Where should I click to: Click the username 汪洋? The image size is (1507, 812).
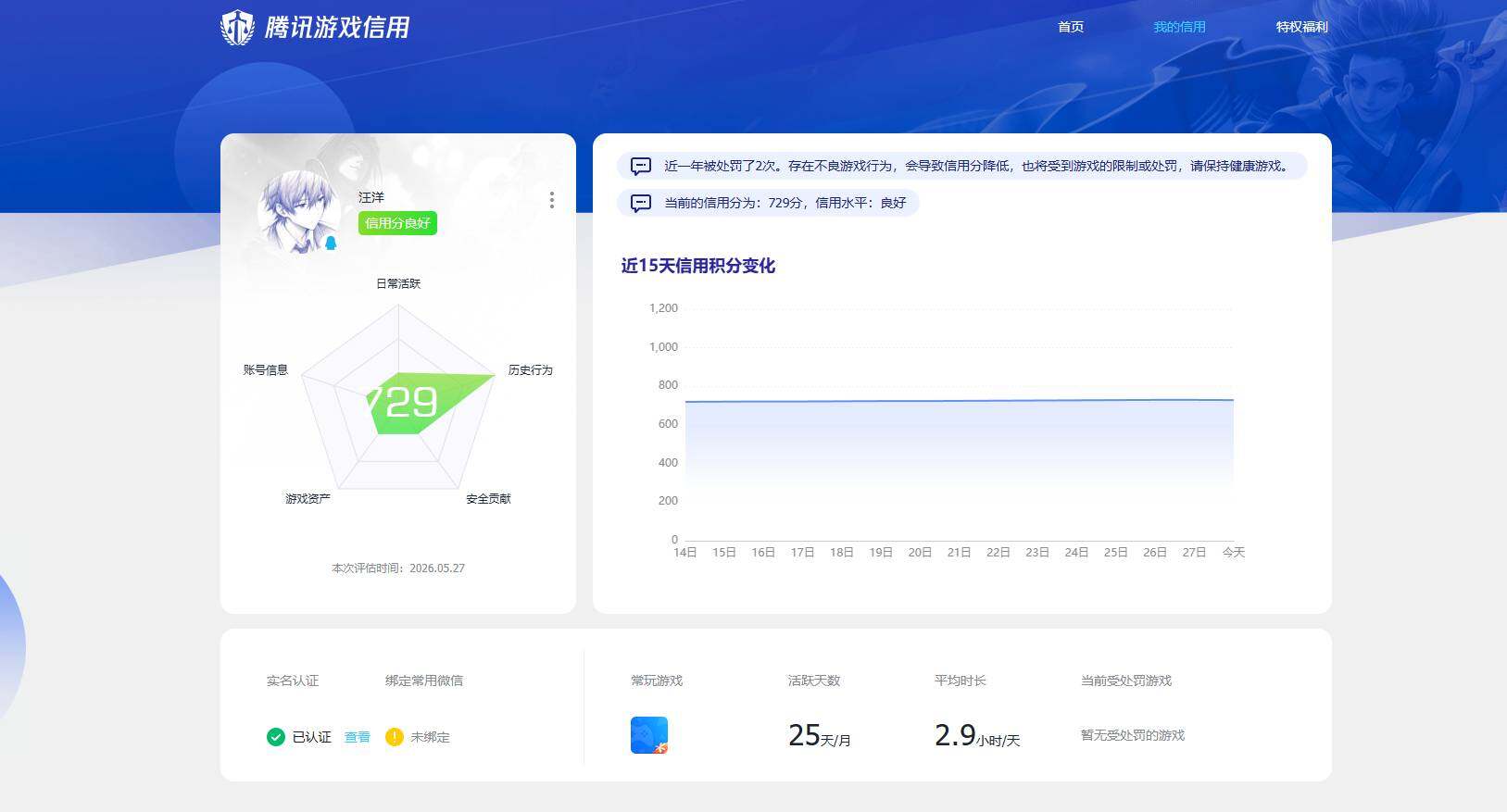[x=371, y=197]
